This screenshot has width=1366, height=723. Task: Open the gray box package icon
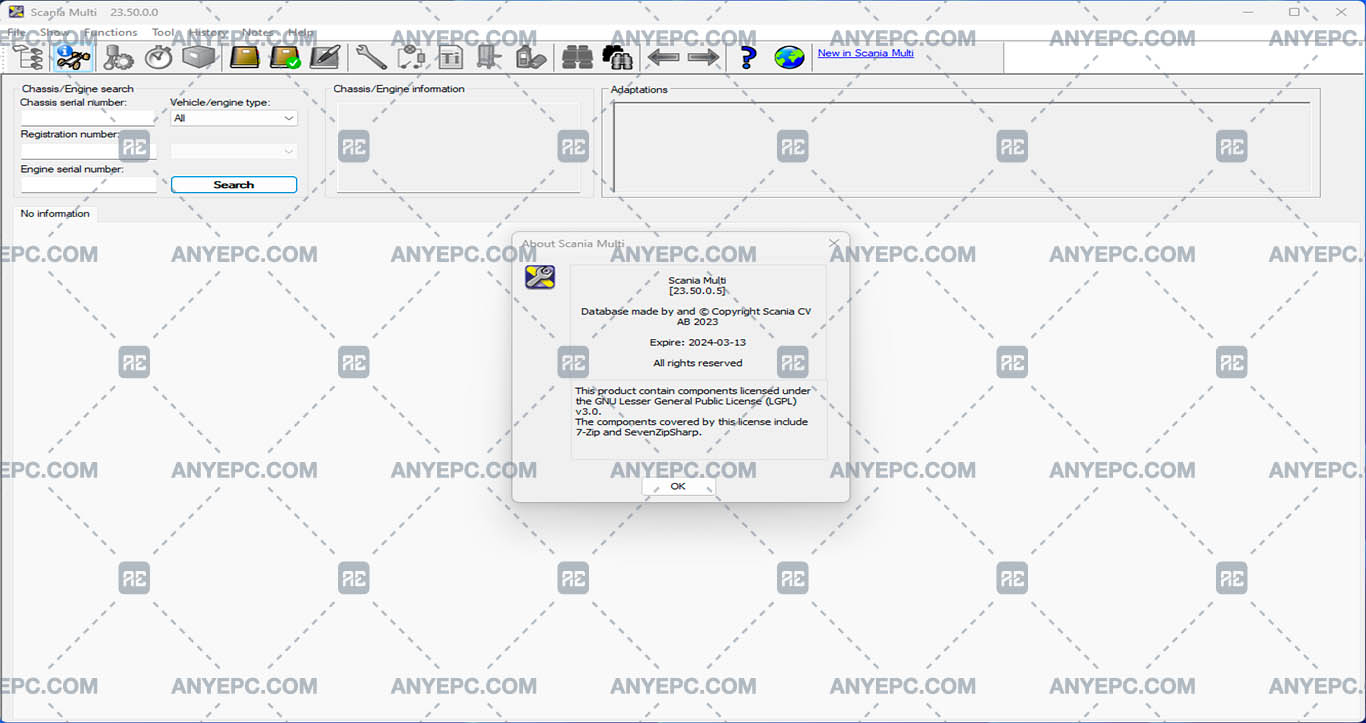click(199, 57)
